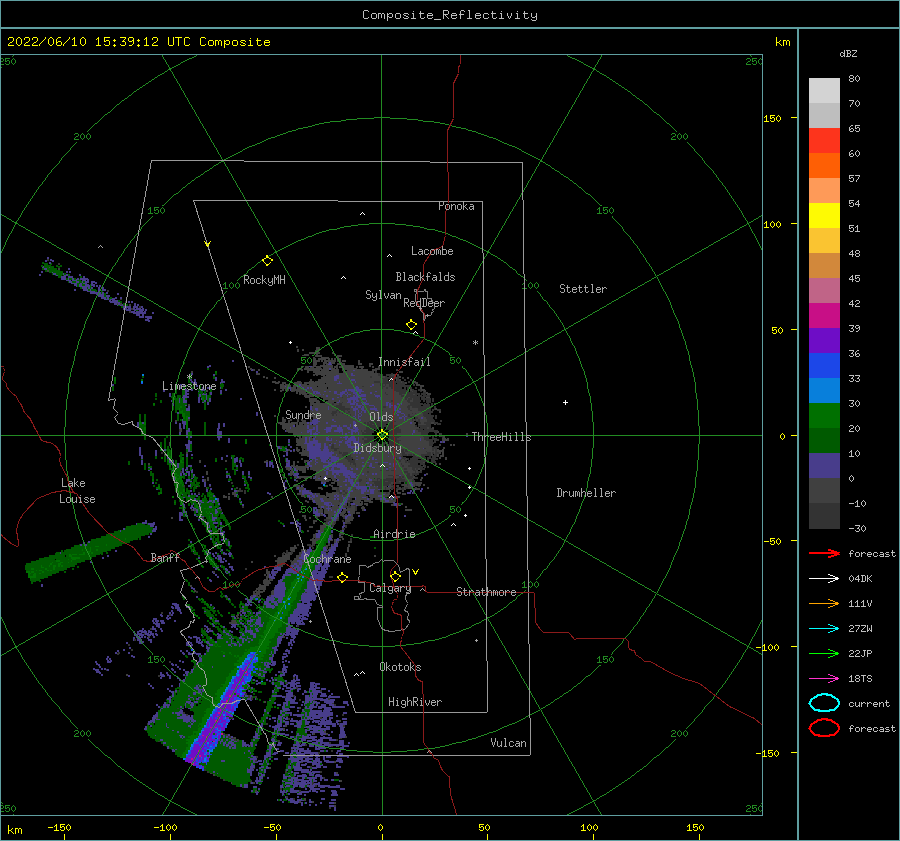Click the purple 42 dBZ color swatch
Screen dimensions: 900x841
pyautogui.click(x=824, y=315)
